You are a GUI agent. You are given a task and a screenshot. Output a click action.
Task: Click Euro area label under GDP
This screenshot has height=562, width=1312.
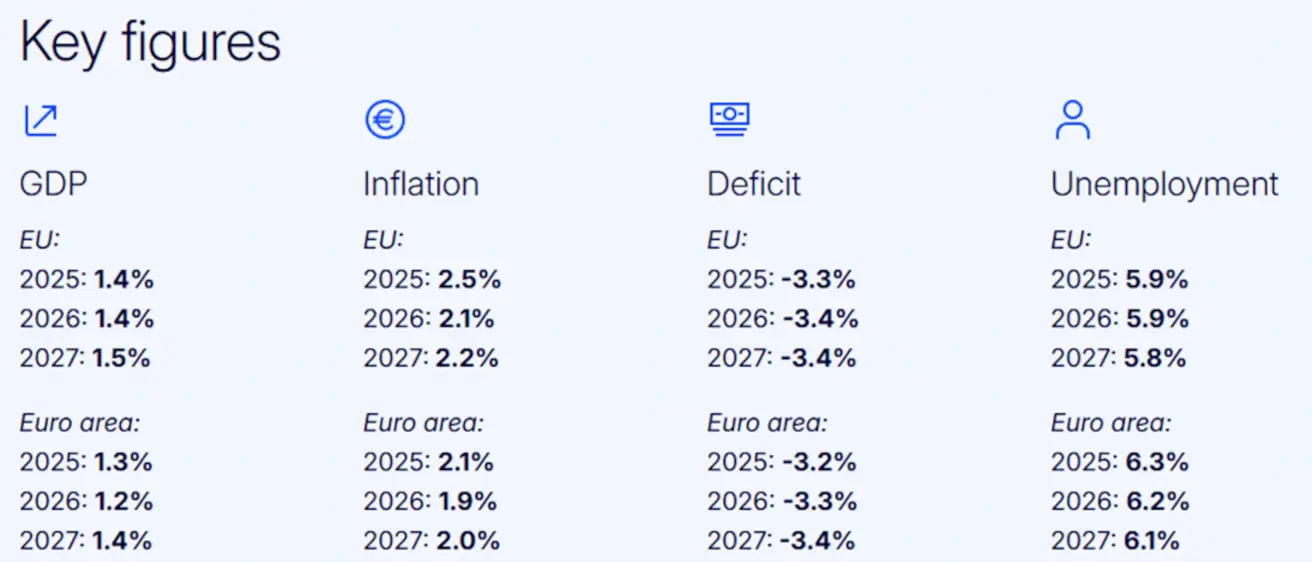[80, 423]
